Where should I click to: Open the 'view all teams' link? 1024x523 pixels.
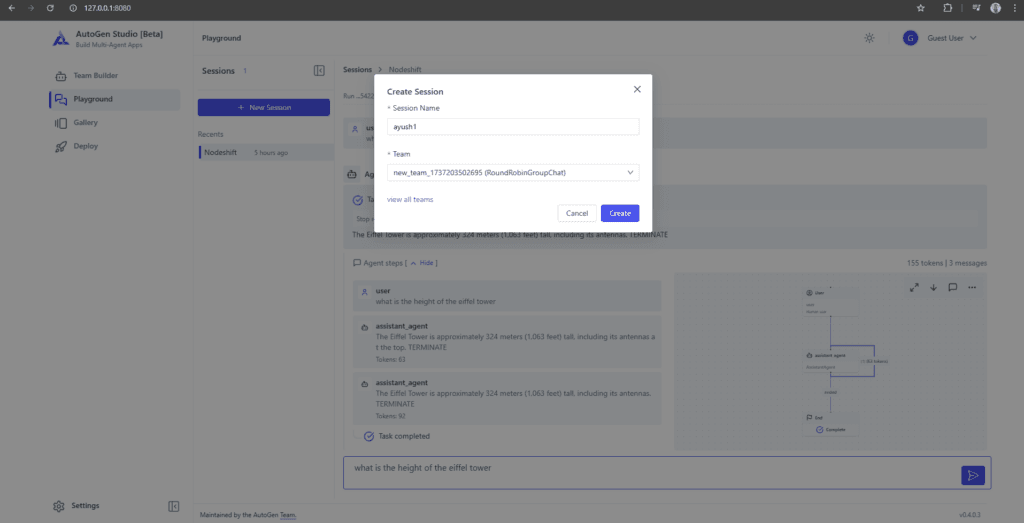pyautogui.click(x=410, y=199)
